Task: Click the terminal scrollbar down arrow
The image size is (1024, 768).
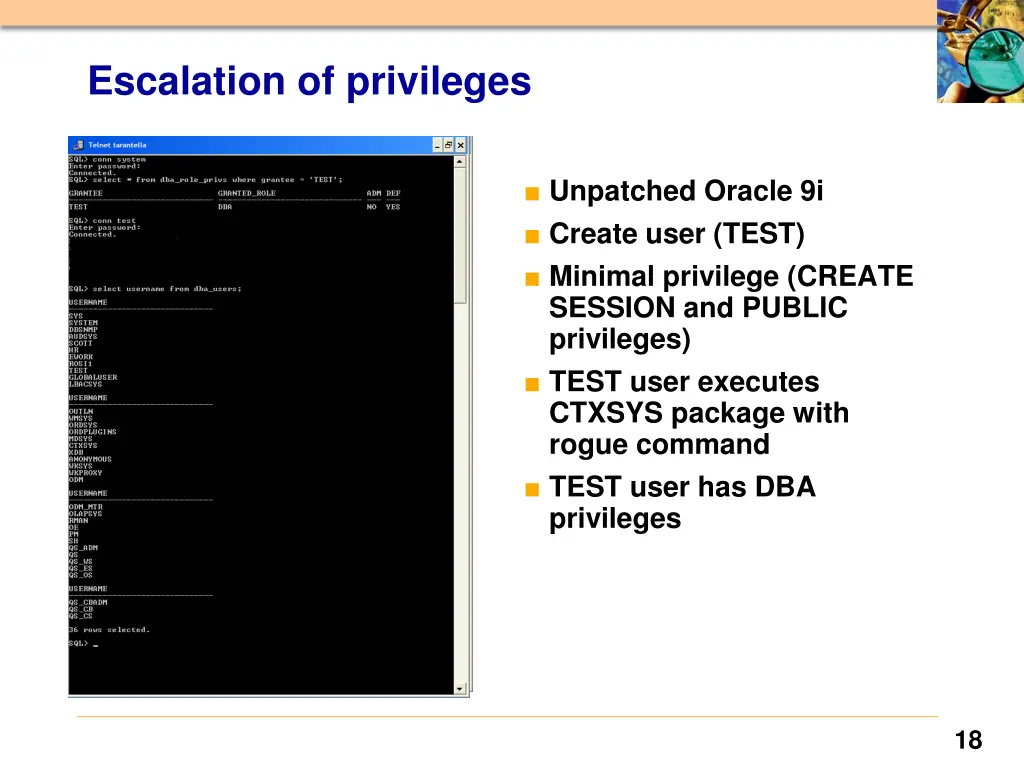Action: 460,688
